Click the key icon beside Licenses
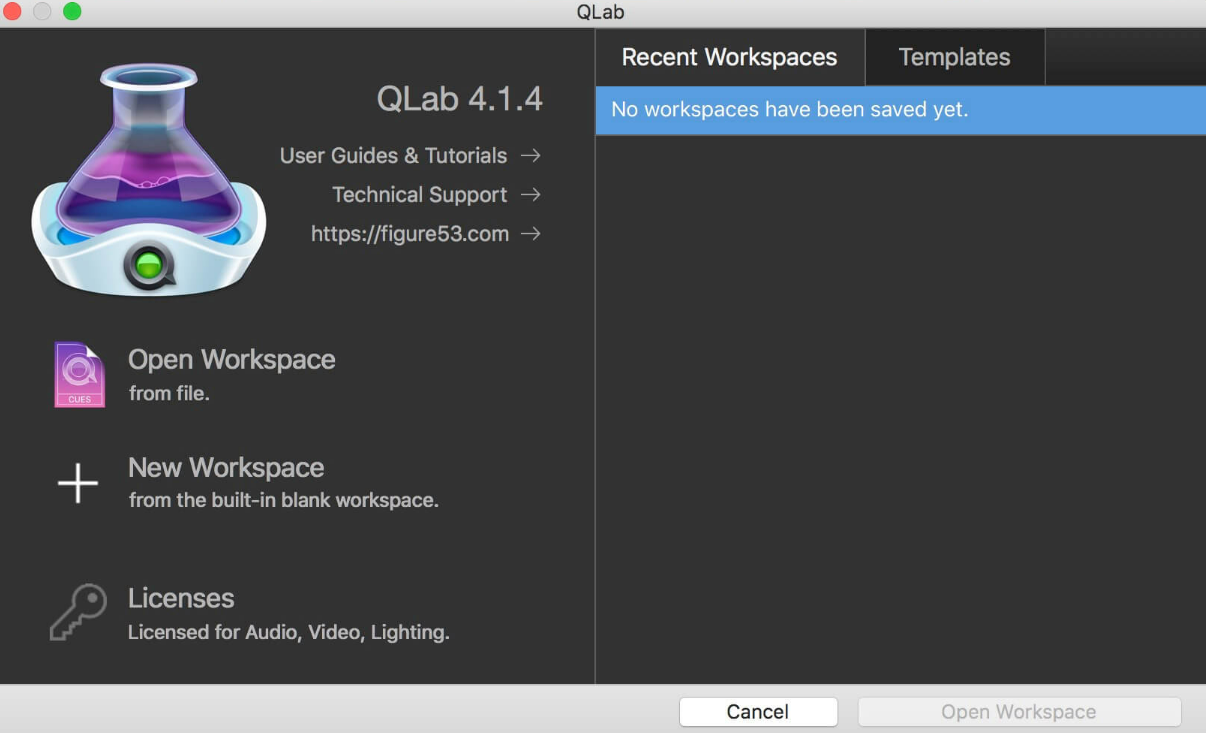 [78, 613]
